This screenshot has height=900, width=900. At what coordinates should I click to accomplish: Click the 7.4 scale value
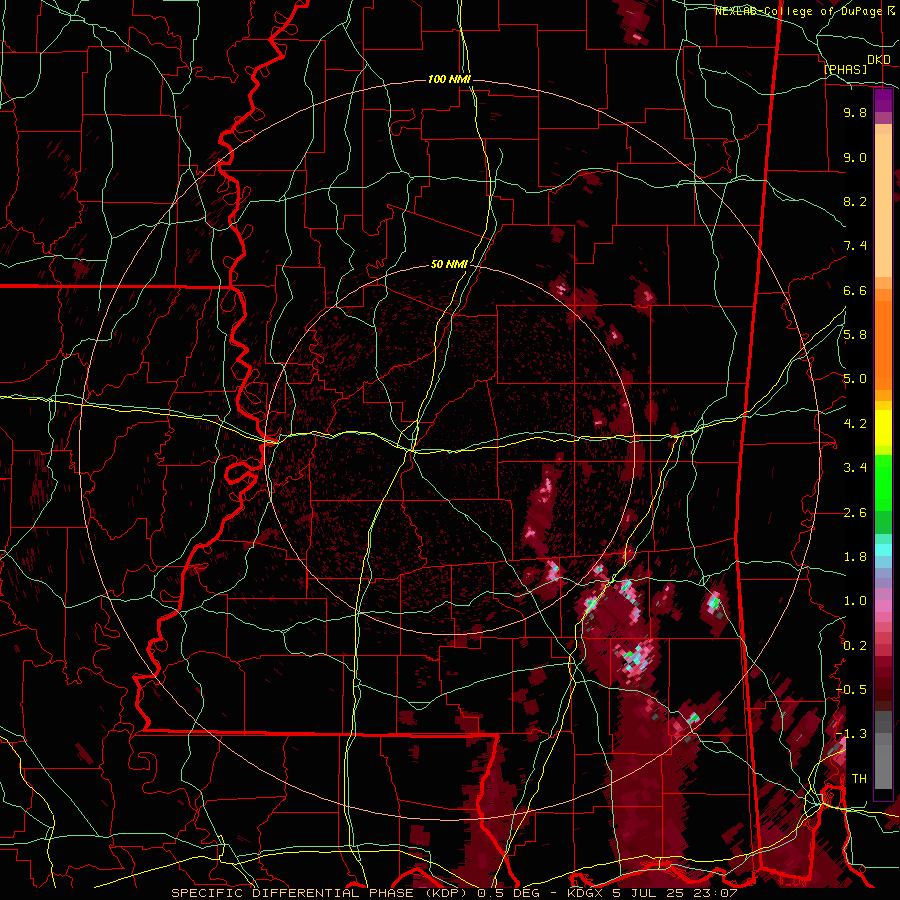pyautogui.click(x=855, y=246)
